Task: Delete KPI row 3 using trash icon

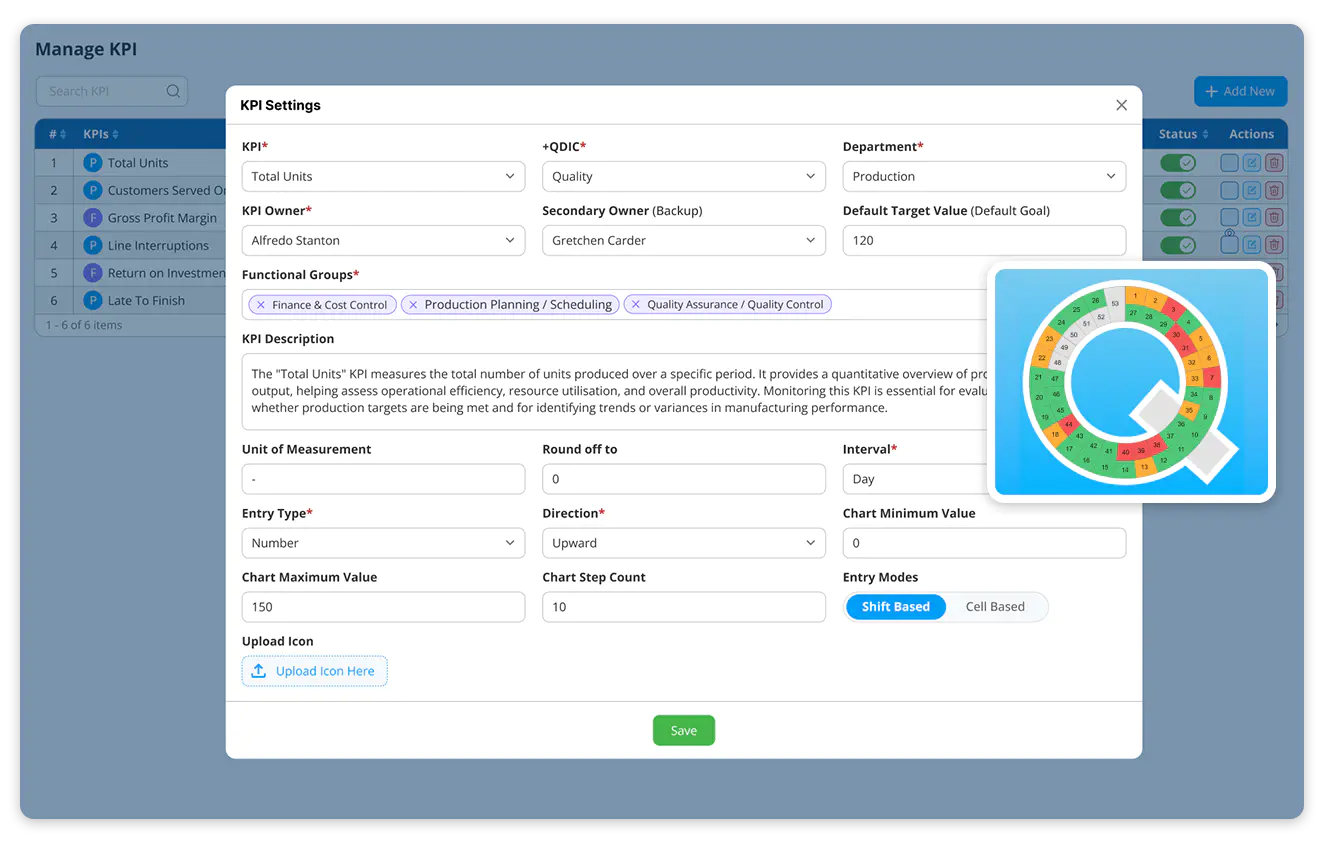Action: coord(1274,217)
